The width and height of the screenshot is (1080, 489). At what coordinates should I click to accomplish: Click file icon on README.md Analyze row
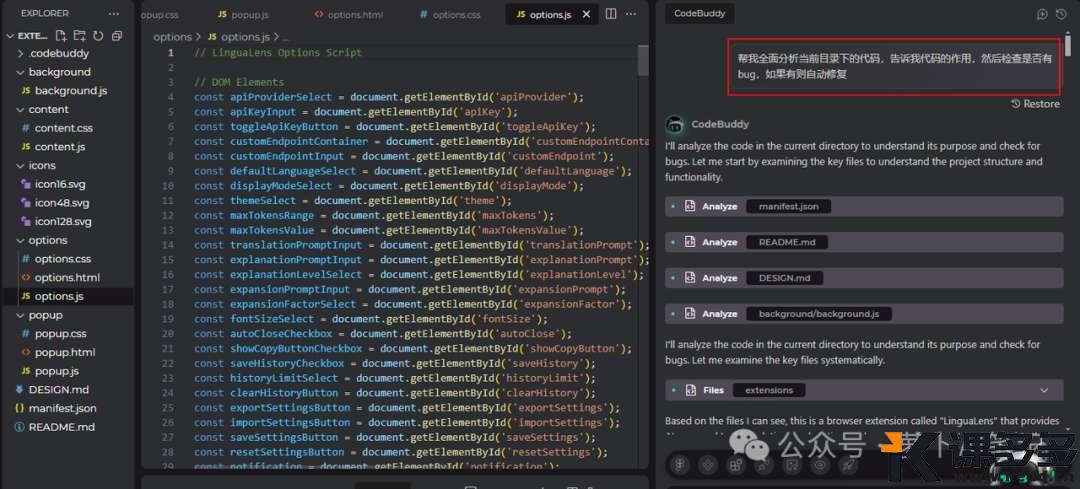[x=689, y=242]
